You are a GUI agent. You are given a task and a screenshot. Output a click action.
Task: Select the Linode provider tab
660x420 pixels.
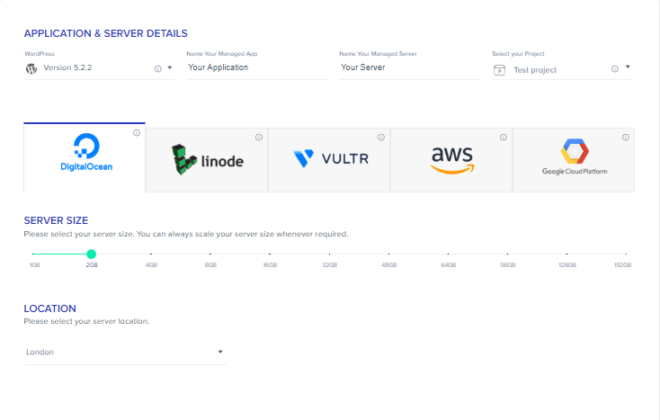coord(207,160)
